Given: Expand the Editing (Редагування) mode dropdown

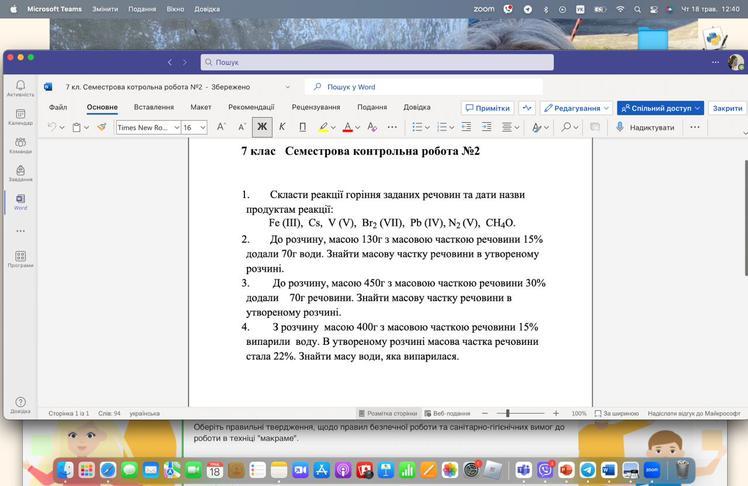Looking at the screenshot, I should point(606,108).
